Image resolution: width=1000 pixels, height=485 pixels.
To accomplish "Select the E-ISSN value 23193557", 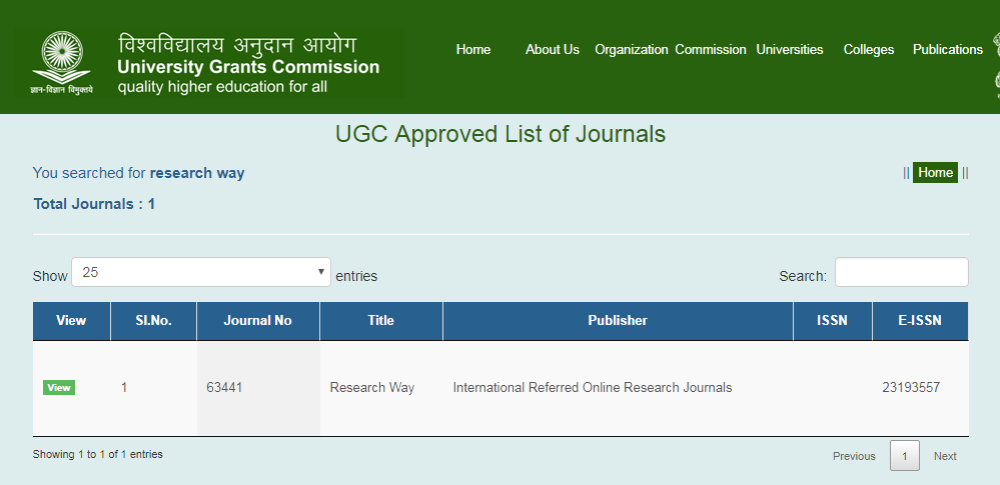I will (x=911, y=387).
